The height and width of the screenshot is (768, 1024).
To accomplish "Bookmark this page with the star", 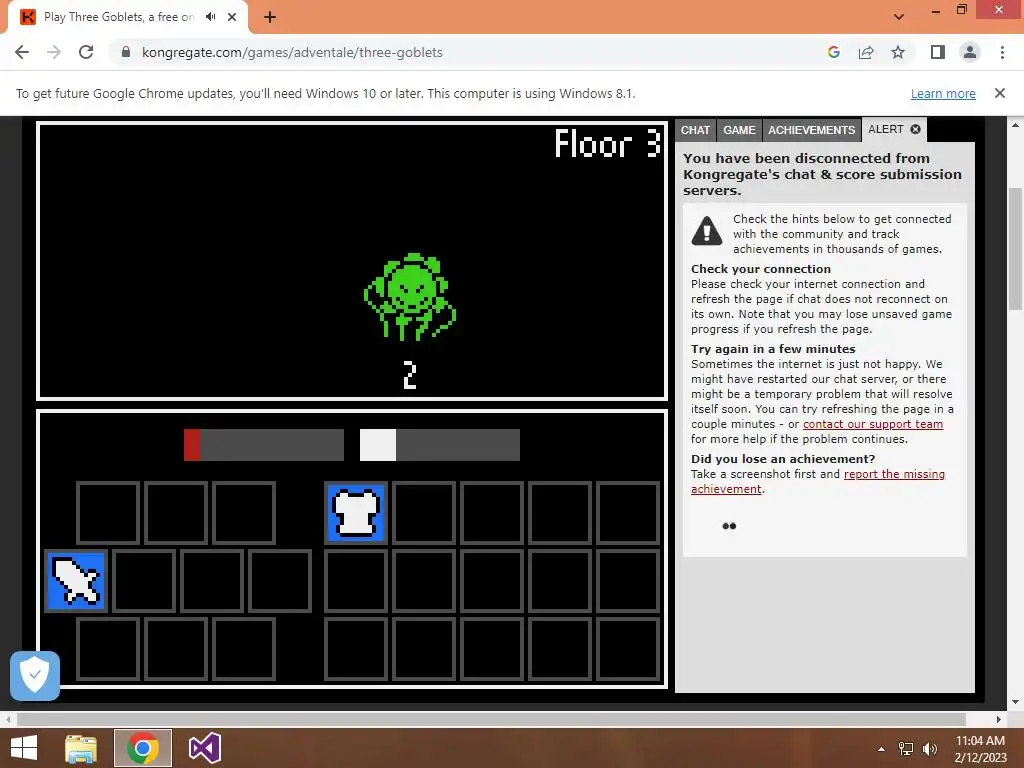I will click(x=898, y=52).
